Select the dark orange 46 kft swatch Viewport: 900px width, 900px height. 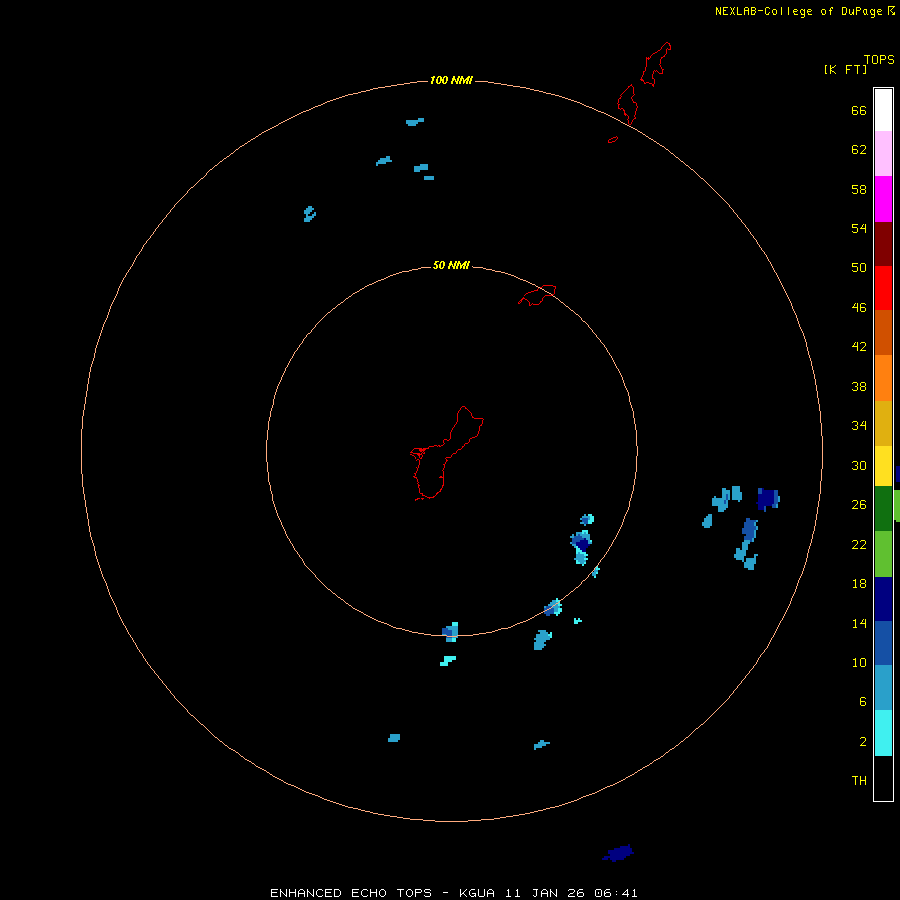click(883, 333)
